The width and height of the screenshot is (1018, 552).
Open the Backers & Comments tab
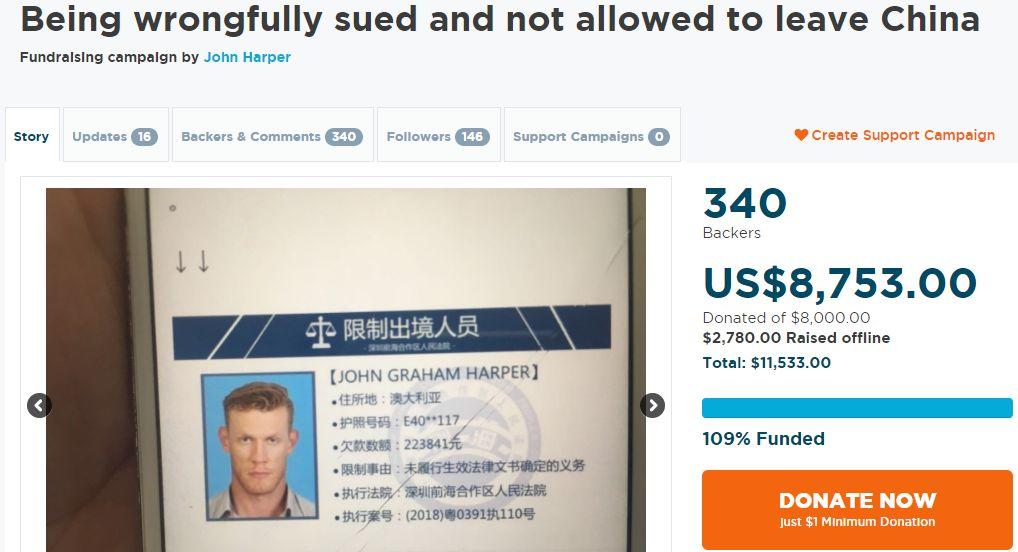click(272, 135)
